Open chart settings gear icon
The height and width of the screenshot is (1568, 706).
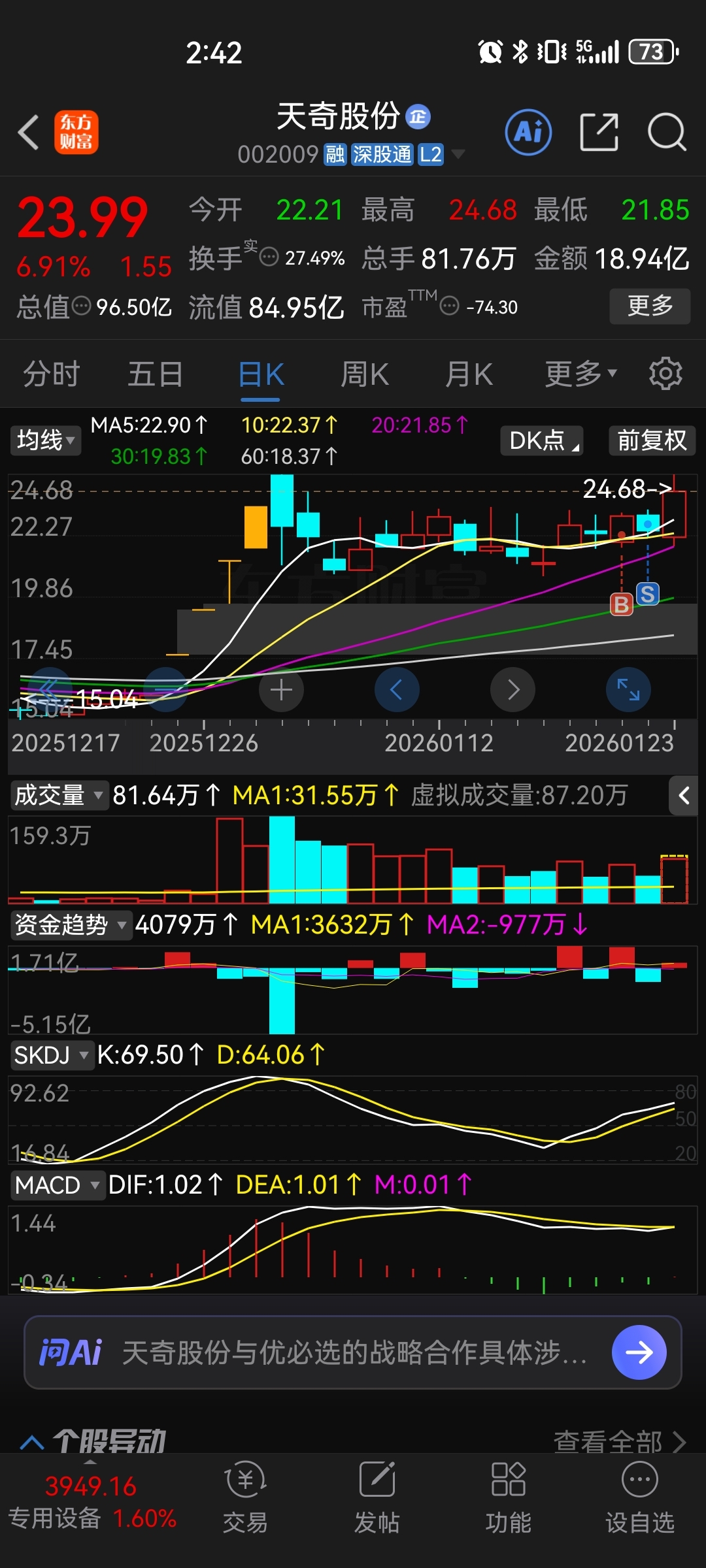tap(665, 374)
